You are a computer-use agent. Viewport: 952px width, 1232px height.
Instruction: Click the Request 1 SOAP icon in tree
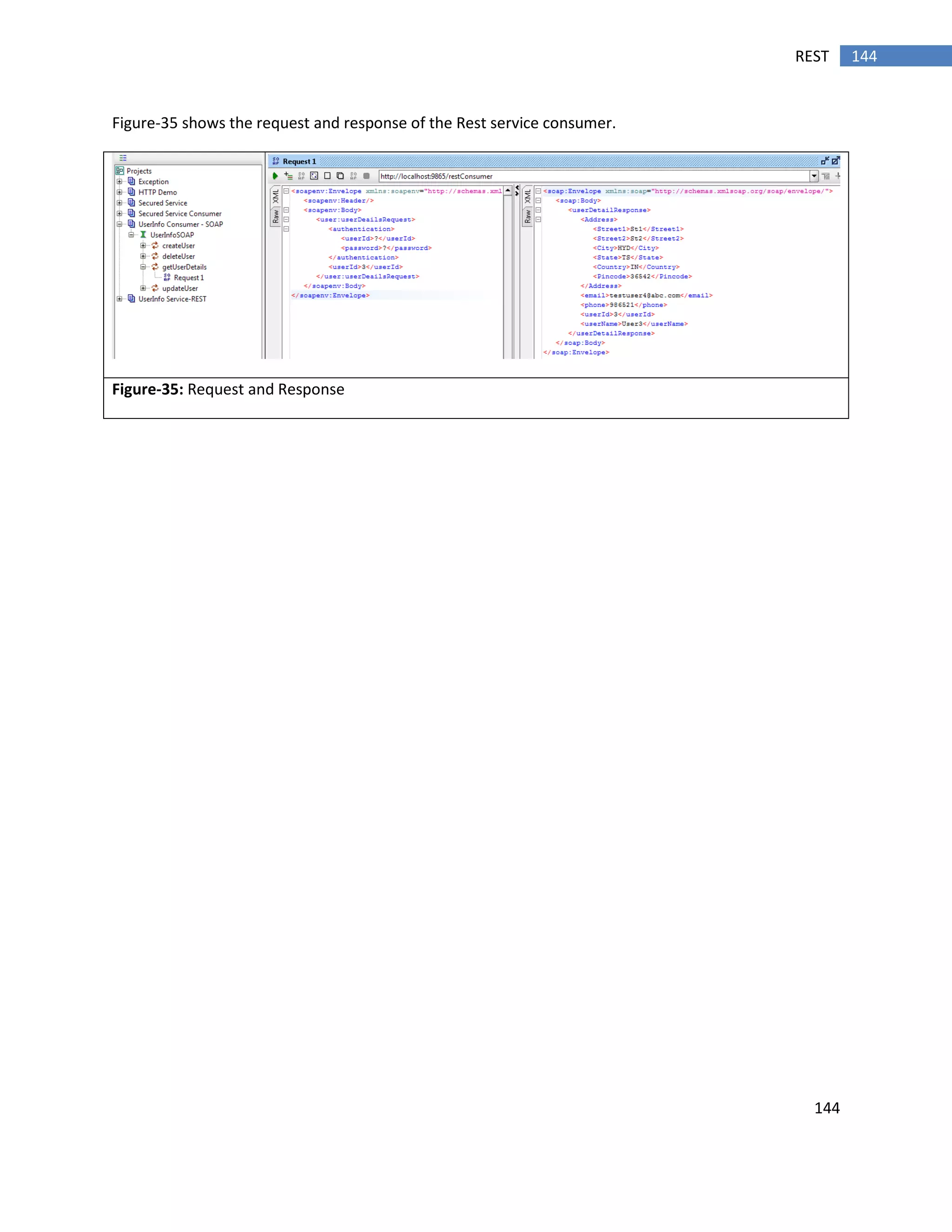pyautogui.click(x=167, y=278)
